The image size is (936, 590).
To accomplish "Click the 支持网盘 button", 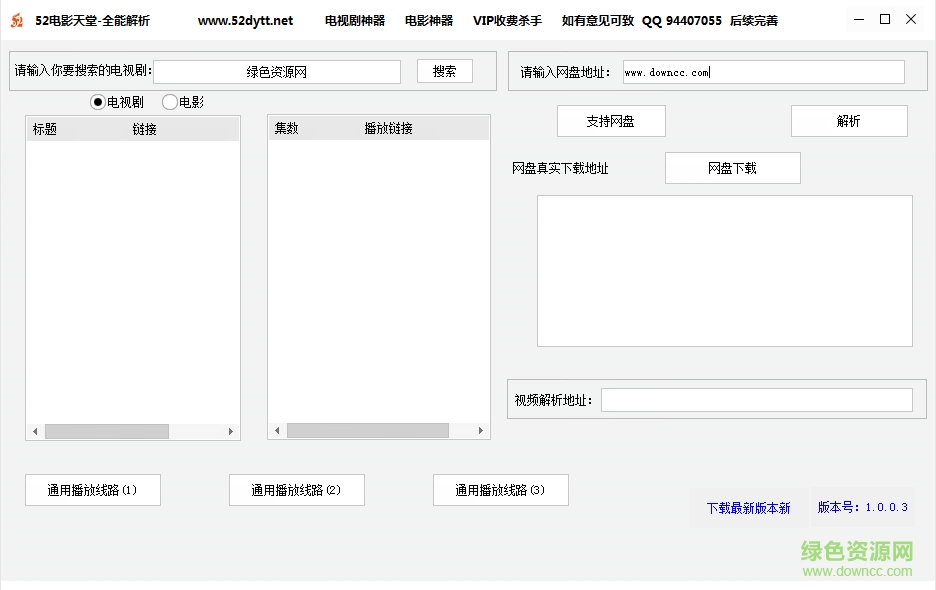I will coord(610,120).
